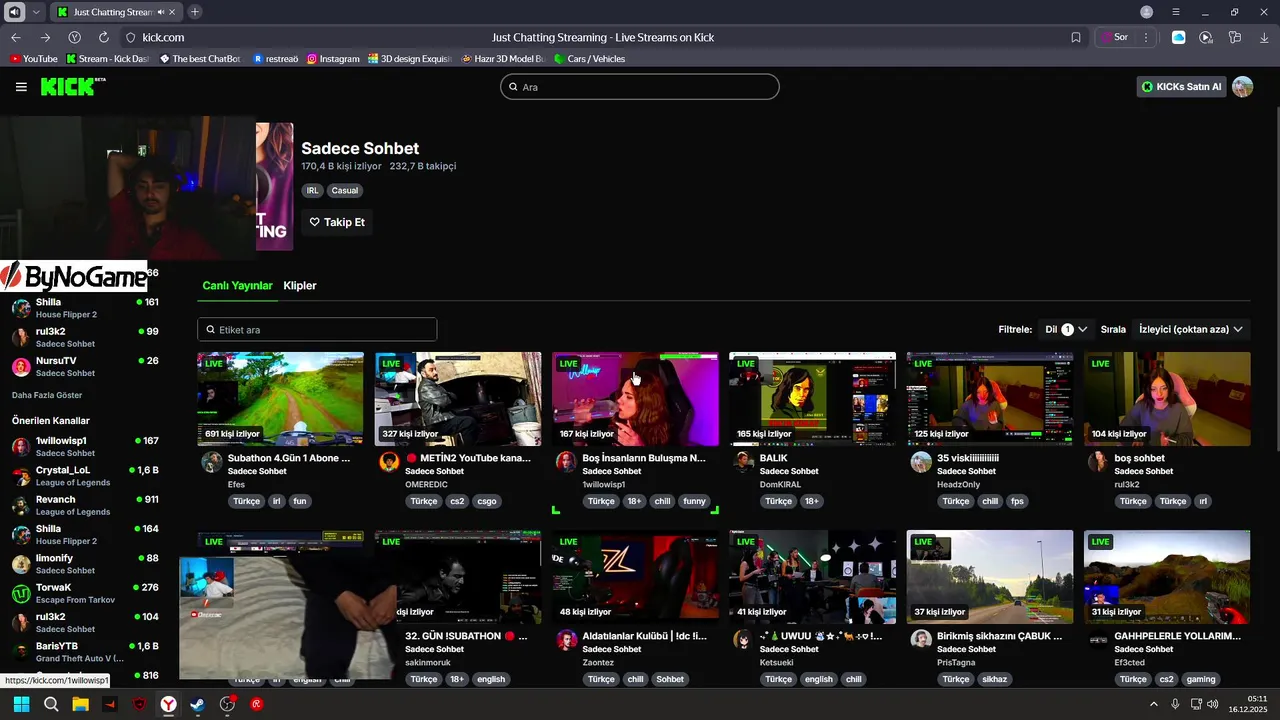
Task: Select the Casual category tag
Action: [x=345, y=190]
